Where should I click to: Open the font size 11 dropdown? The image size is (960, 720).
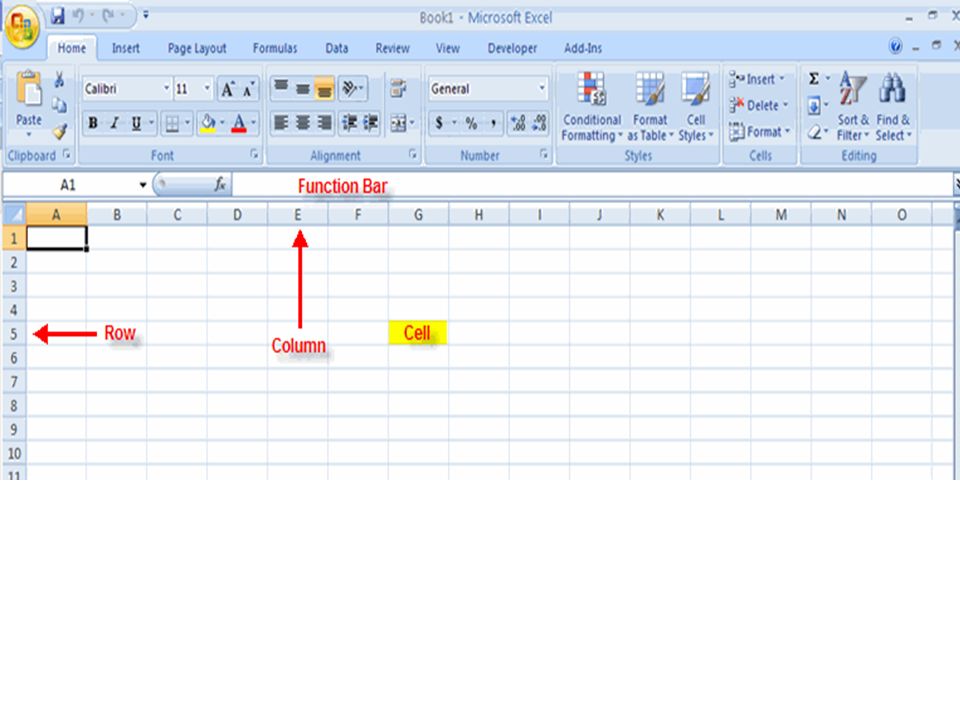[x=207, y=89]
